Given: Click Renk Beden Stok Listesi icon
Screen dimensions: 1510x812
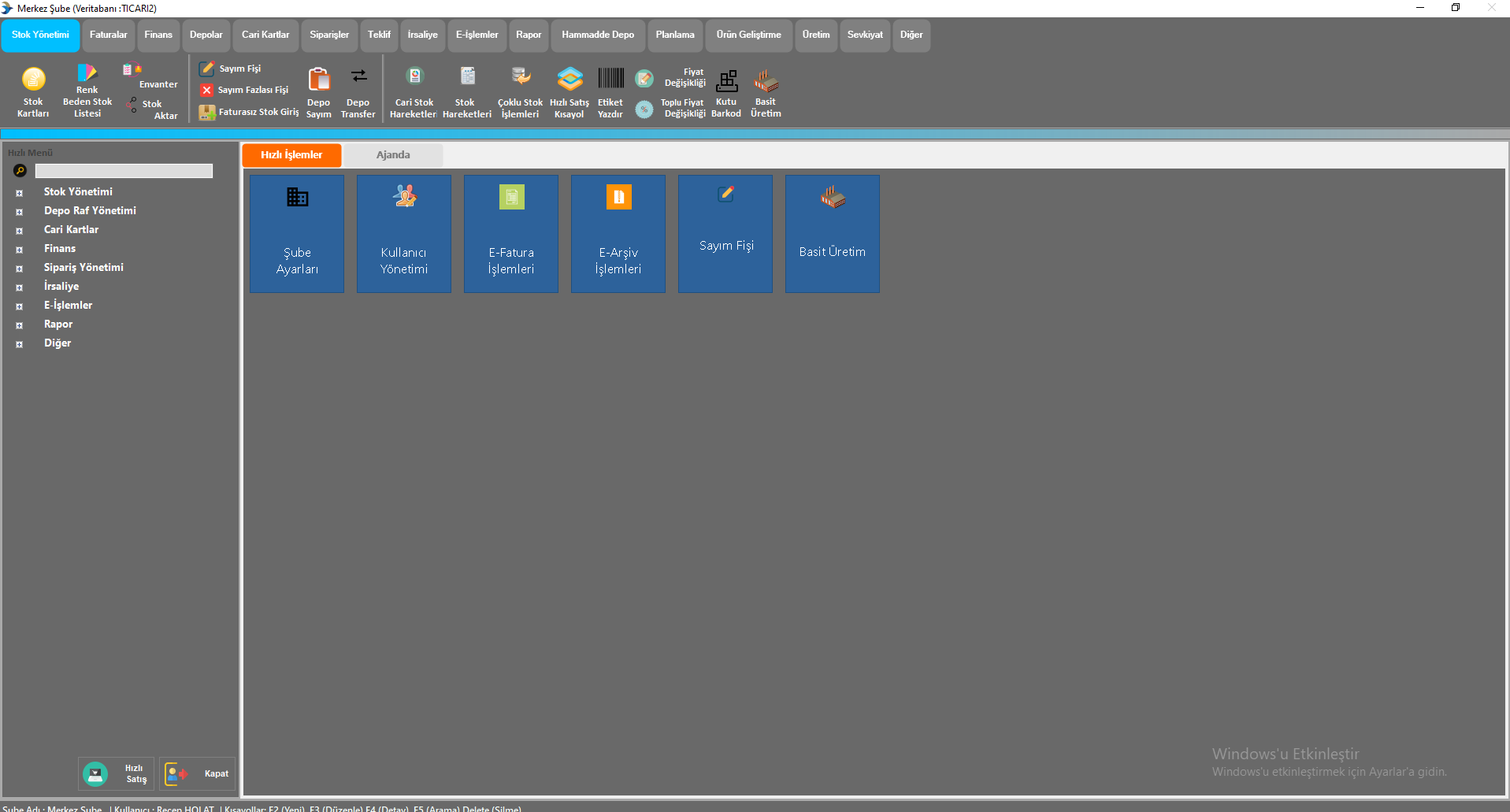Looking at the screenshot, I should 87,73.
